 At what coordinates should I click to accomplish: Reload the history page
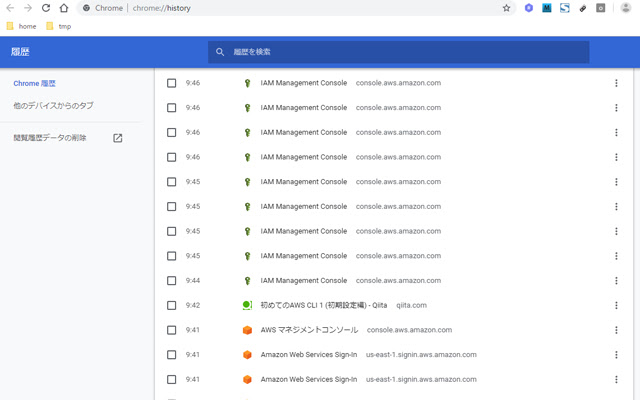pyautogui.click(x=46, y=8)
